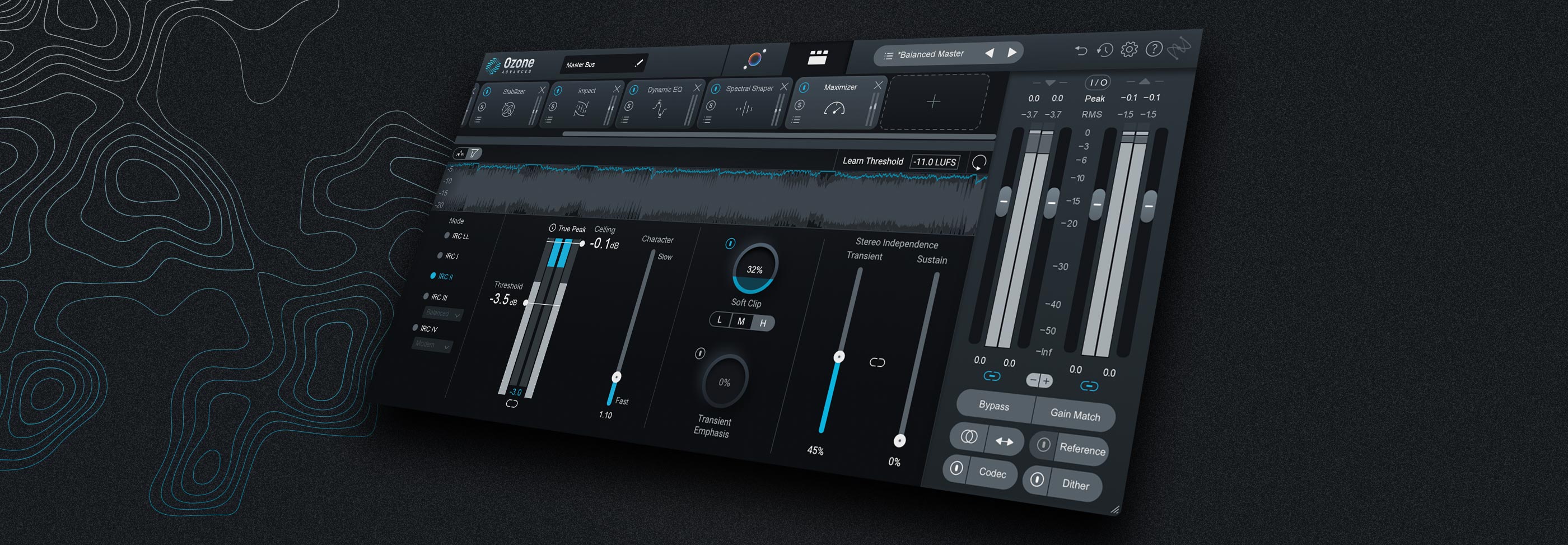The width and height of the screenshot is (1568, 545).
Task: Click the Character slider handle
Action: point(616,377)
